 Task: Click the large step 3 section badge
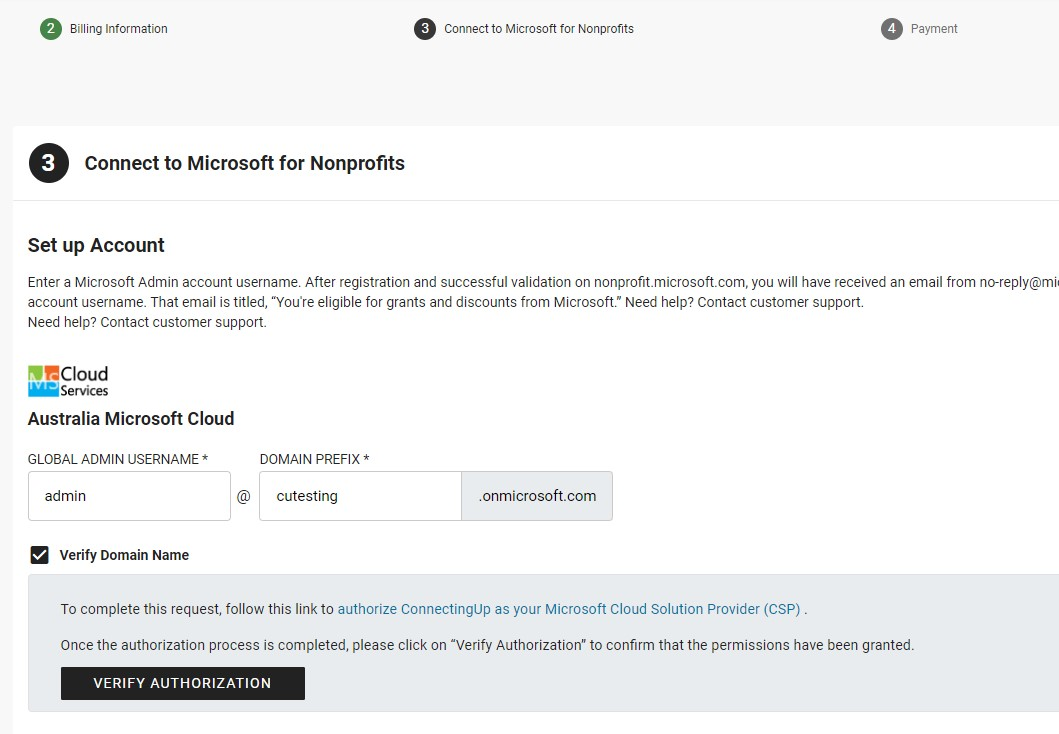click(49, 163)
